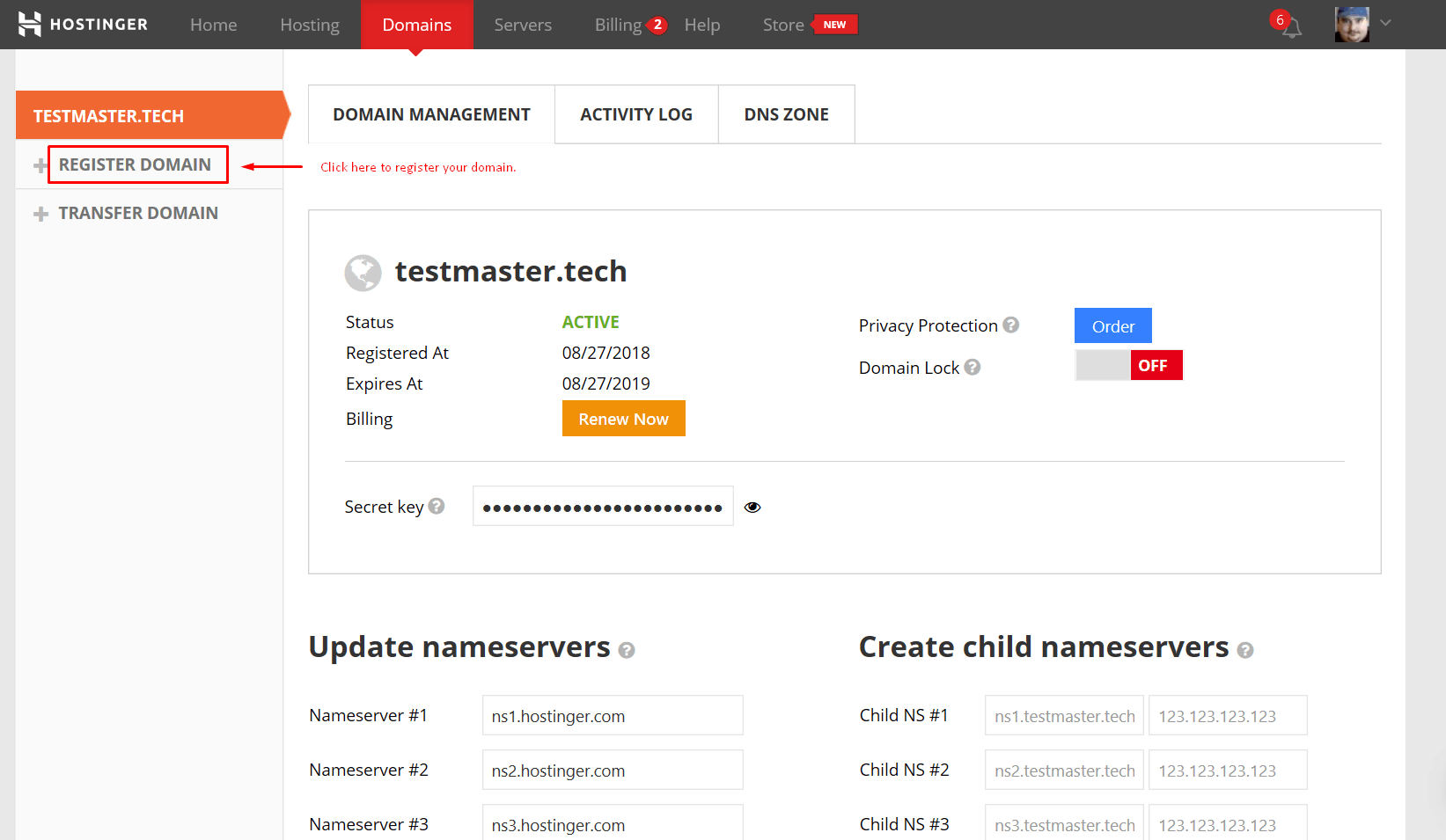Click the Renew Now button
Screen dimensions: 1446x840
pyautogui.click(x=624, y=419)
